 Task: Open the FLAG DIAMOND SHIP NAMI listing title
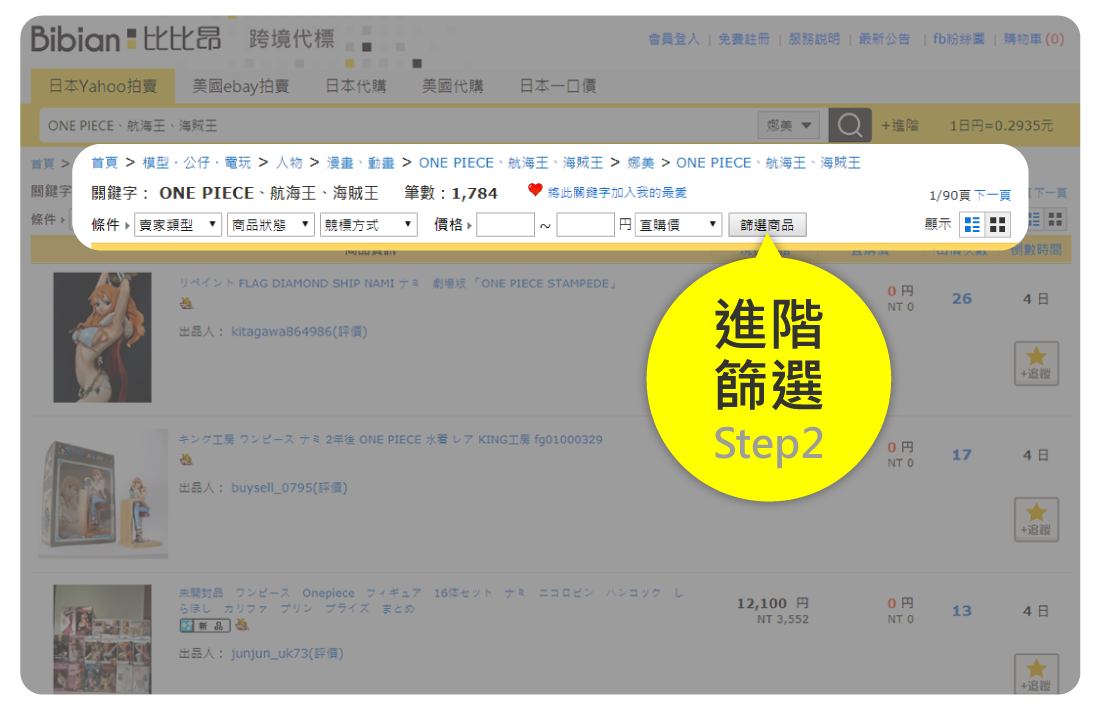398,283
